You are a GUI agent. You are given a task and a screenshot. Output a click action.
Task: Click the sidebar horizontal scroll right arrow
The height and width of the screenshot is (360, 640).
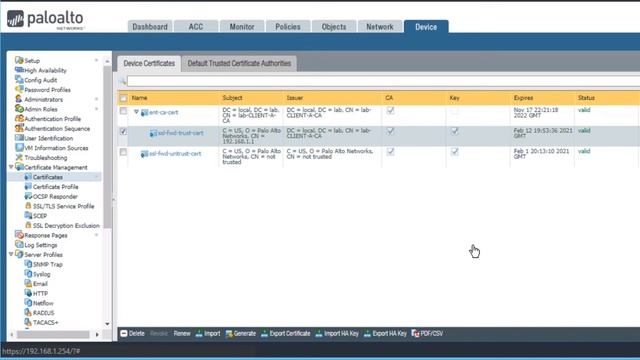click(97, 335)
